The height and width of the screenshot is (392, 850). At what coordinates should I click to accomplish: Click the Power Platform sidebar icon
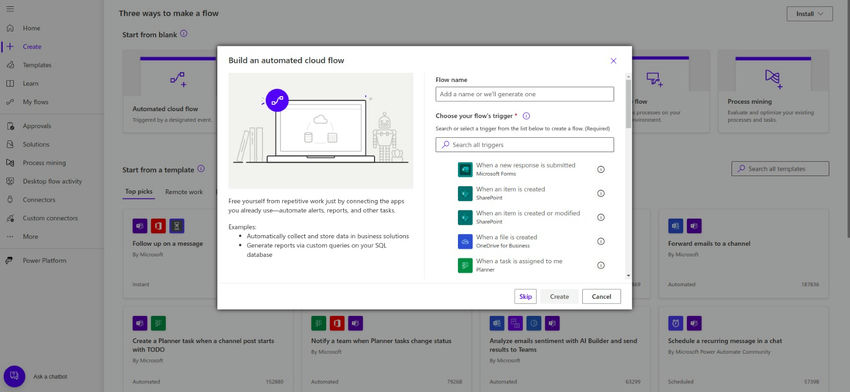pos(10,260)
